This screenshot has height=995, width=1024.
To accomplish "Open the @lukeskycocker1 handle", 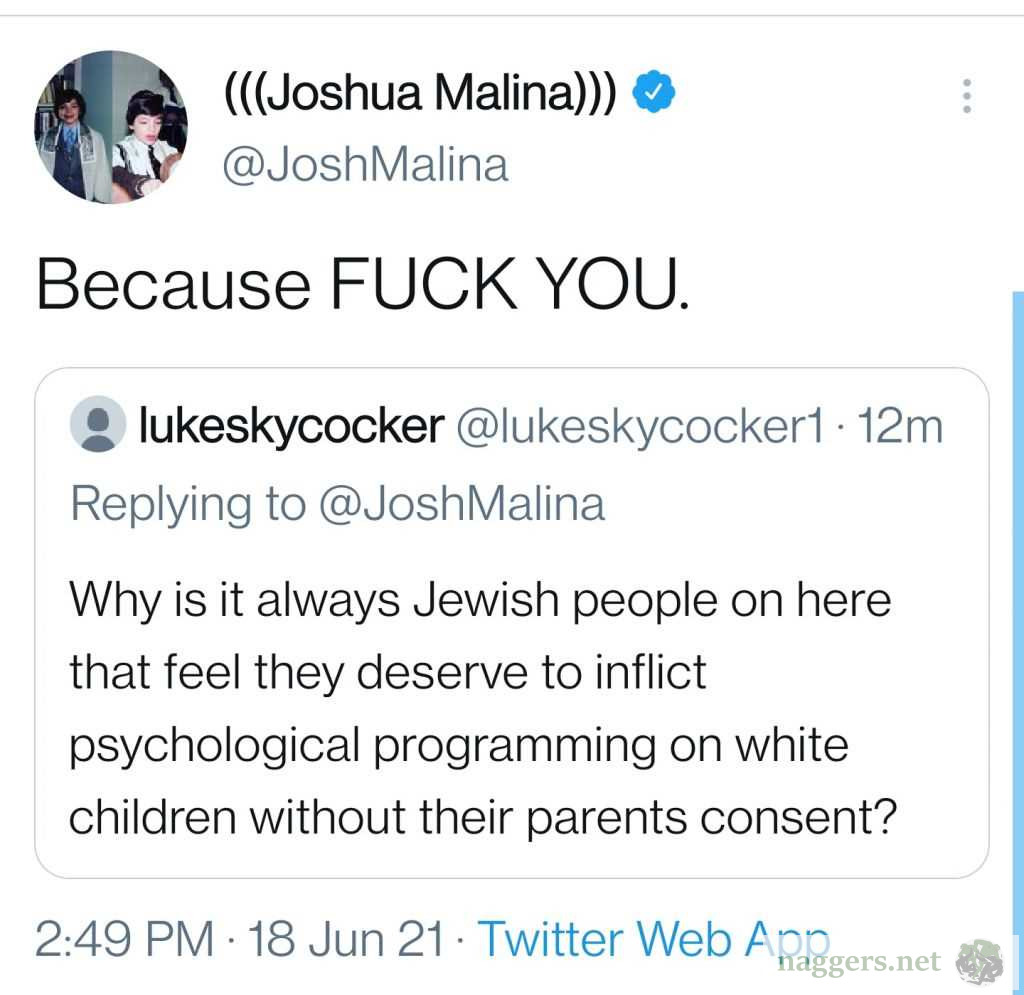I will [640, 427].
